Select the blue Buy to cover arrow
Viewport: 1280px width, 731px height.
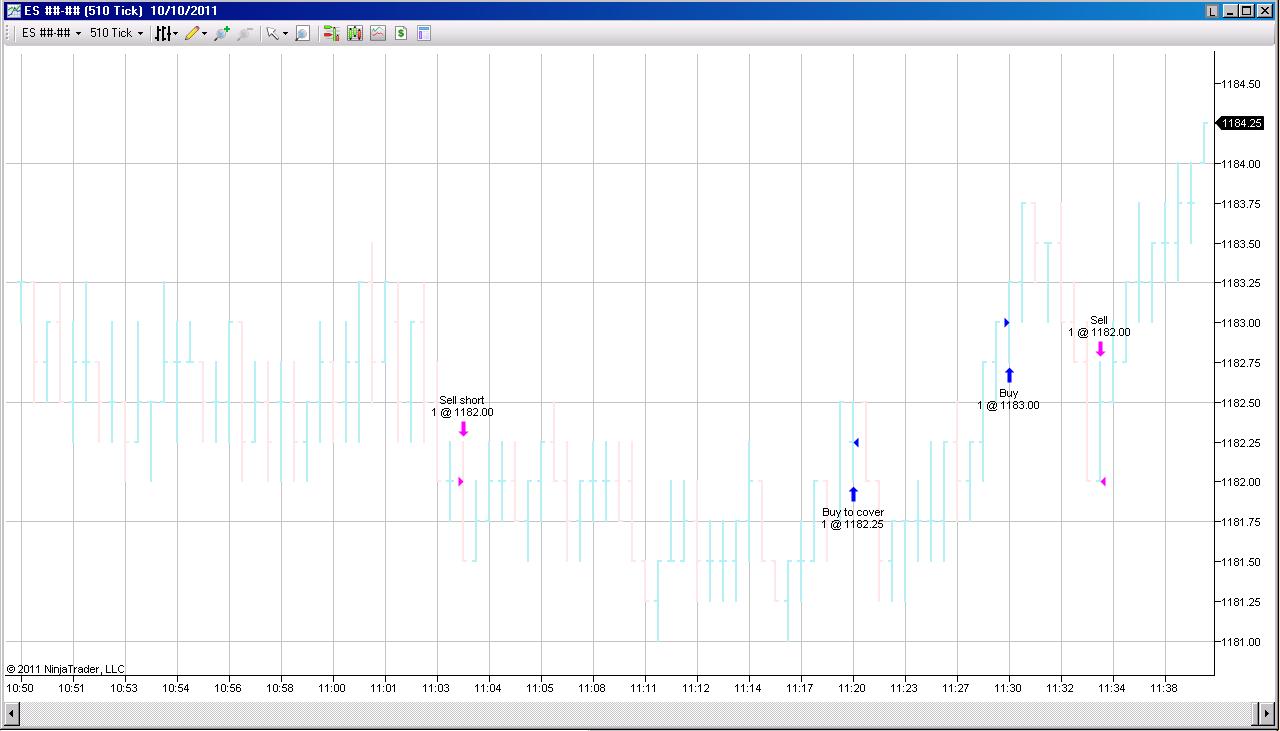(853, 494)
